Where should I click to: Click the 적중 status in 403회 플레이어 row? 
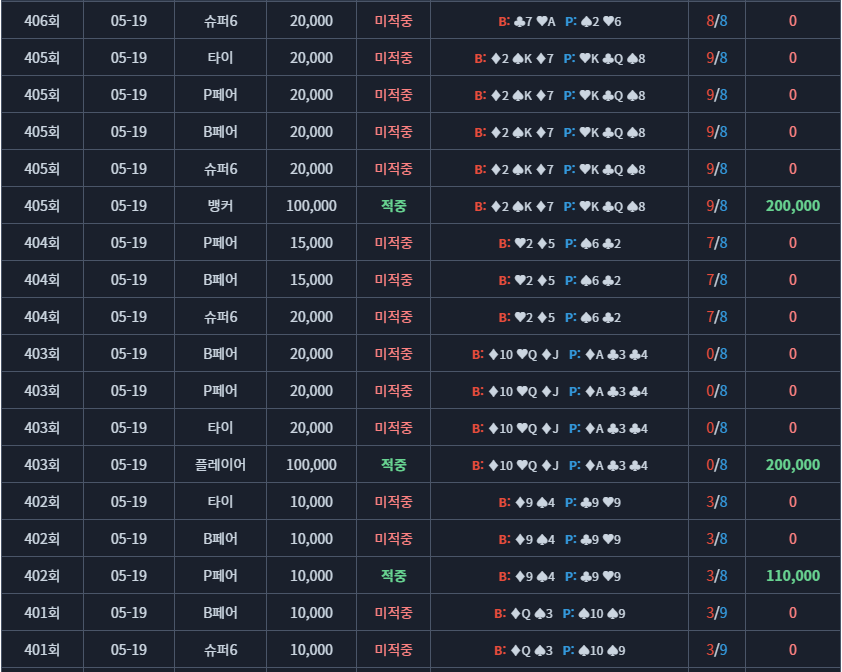point(393,465)
